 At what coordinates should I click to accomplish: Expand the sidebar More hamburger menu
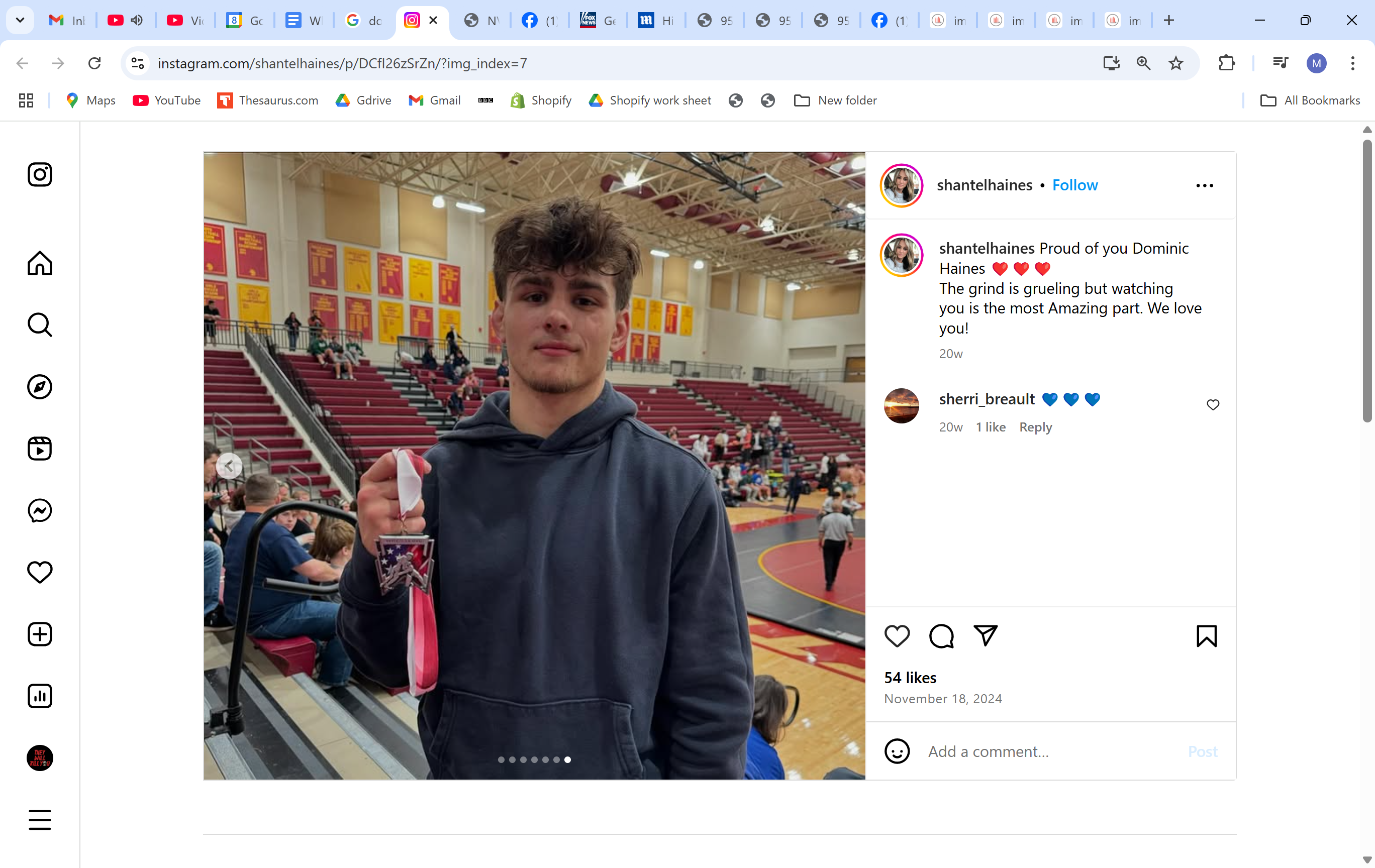point(39,819)
